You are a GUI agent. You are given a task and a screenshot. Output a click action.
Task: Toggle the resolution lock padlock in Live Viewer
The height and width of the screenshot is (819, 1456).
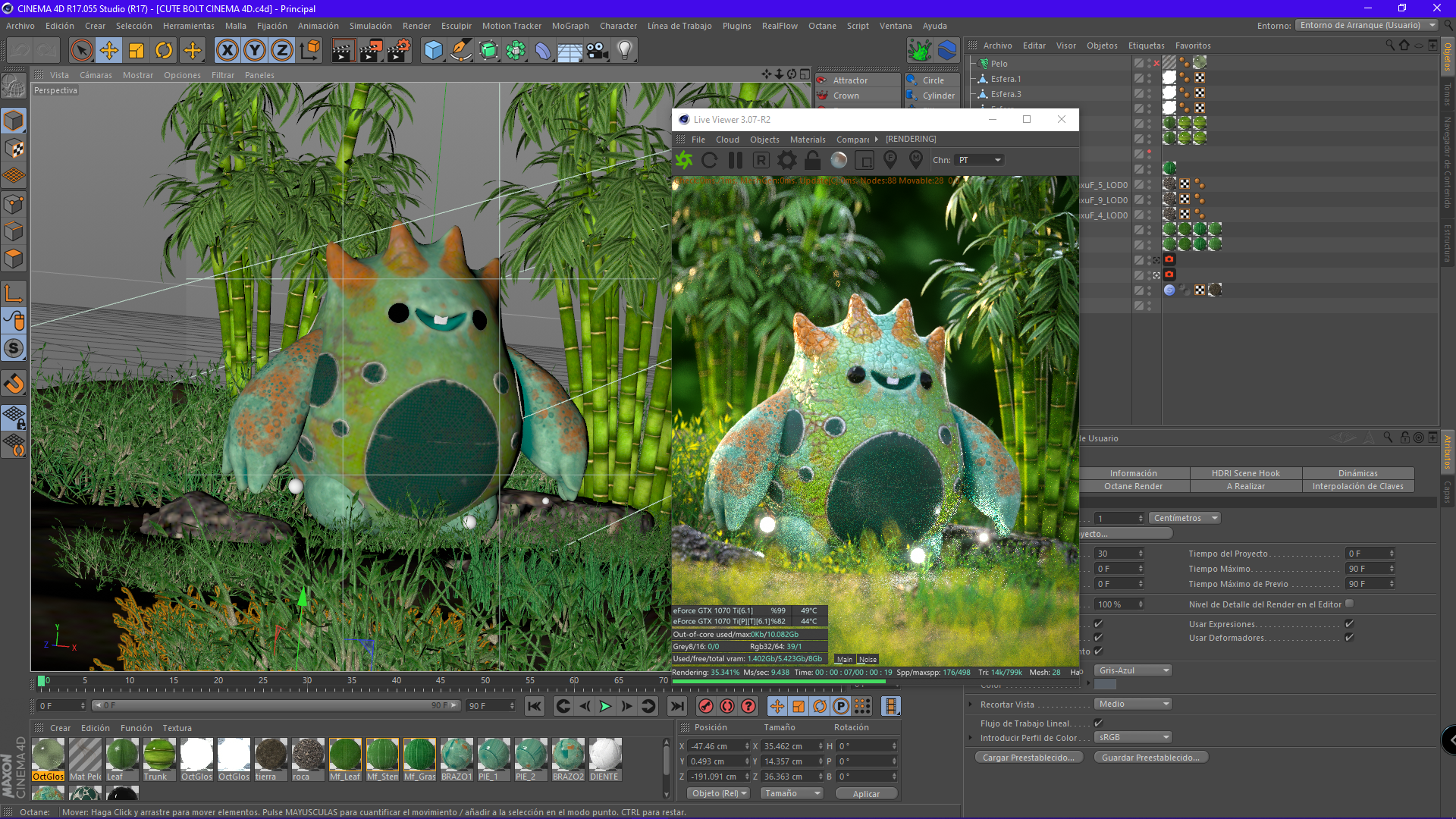[x=813, y=160]
